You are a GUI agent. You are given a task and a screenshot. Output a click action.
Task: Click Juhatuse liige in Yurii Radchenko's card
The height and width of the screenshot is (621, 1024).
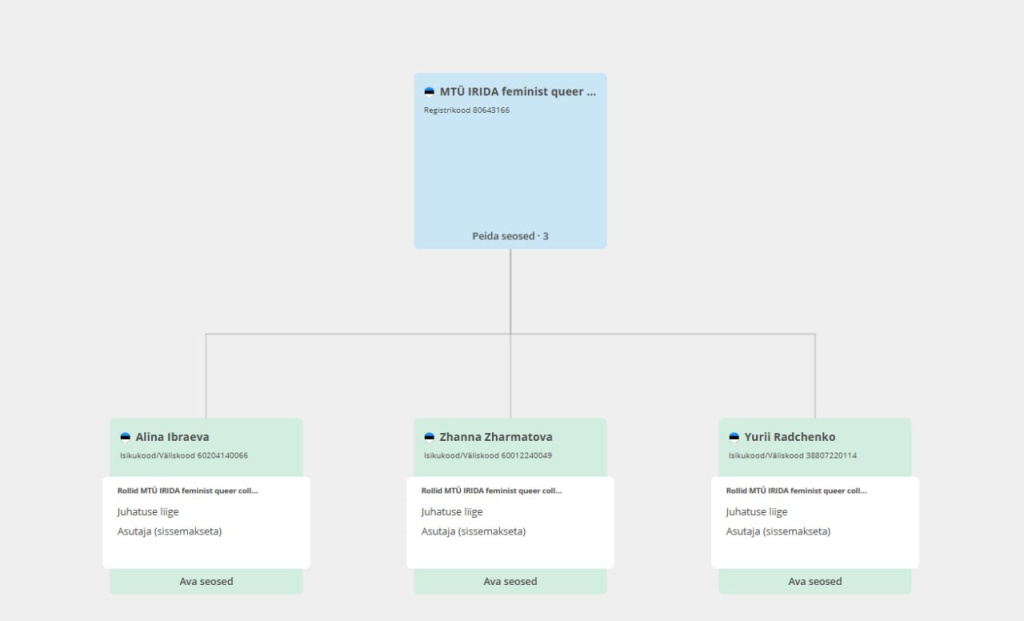[757, 512]
